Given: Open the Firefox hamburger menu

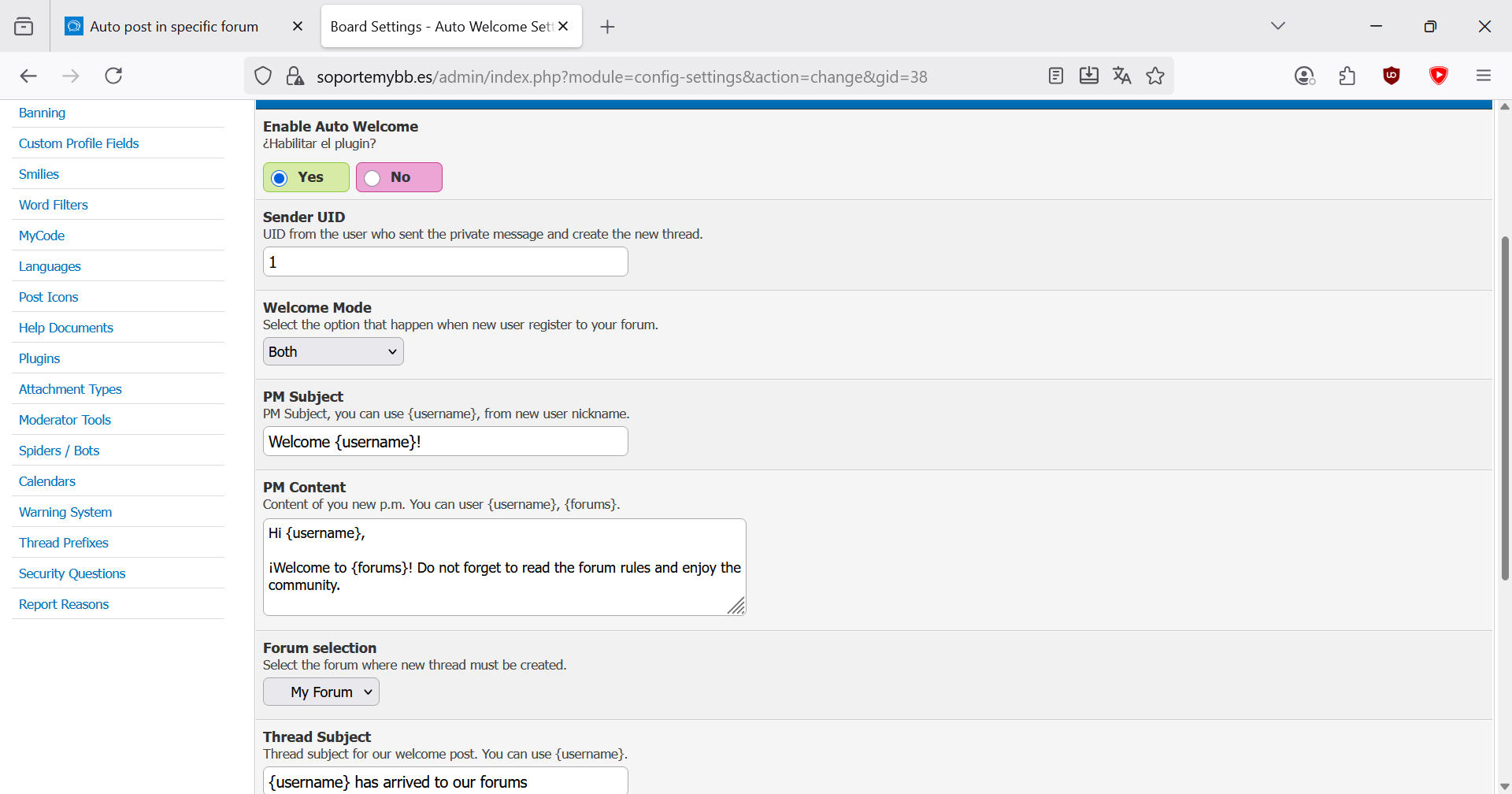Looking at the screenshot, I should (x=1484, y=76).
